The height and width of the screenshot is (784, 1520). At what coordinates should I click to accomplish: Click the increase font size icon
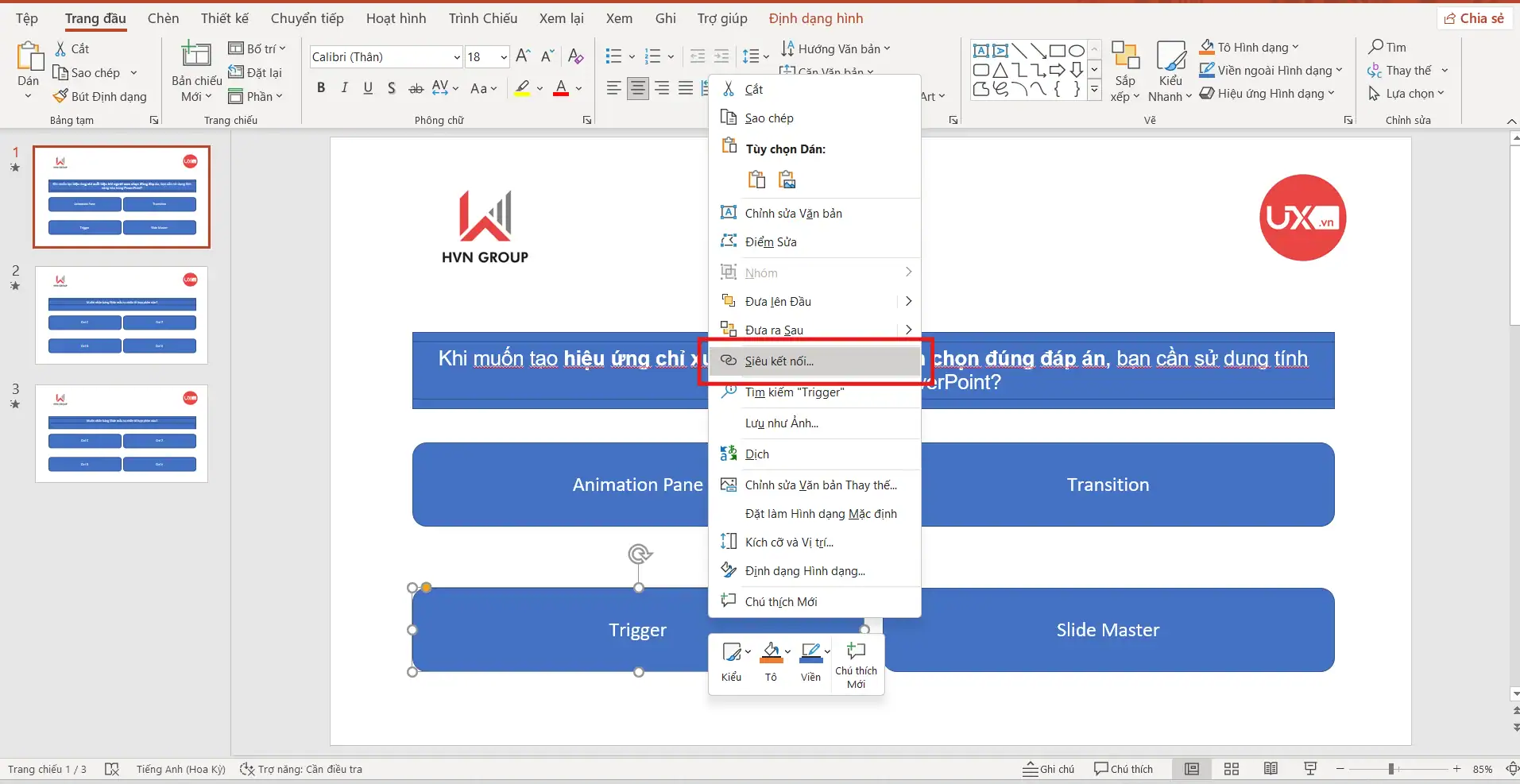[523, 56]
